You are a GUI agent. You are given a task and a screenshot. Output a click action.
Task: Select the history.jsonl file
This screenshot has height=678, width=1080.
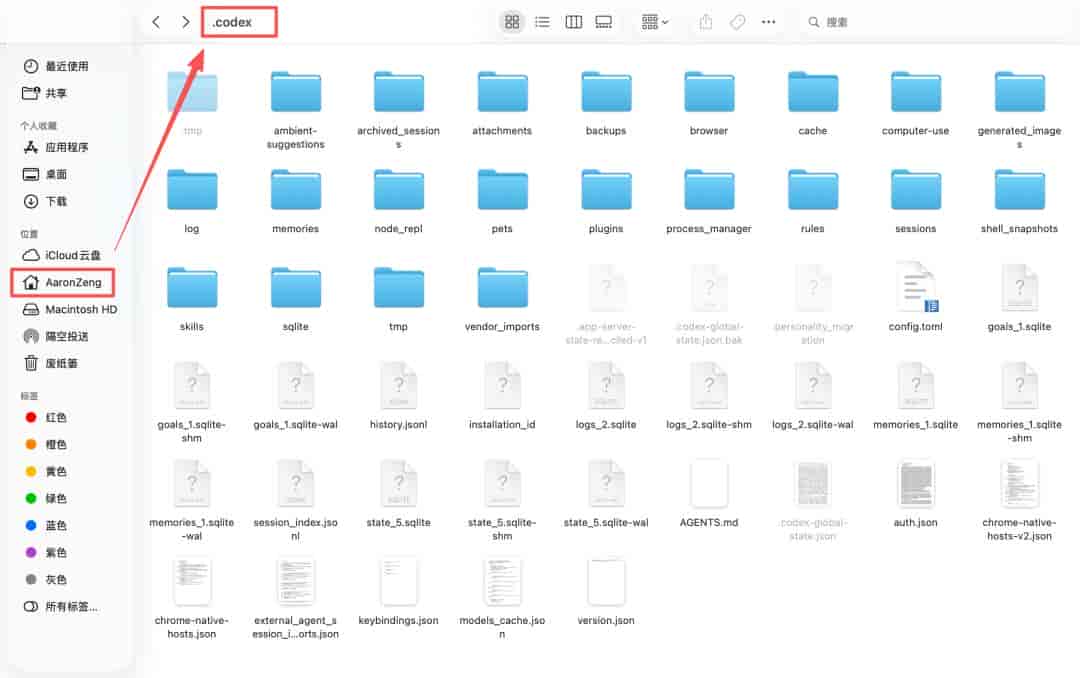[x=399, y=396]
